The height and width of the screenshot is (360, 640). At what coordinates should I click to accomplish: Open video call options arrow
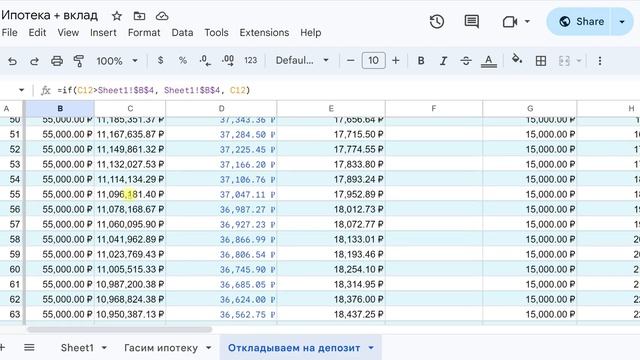tap(527, 21)
